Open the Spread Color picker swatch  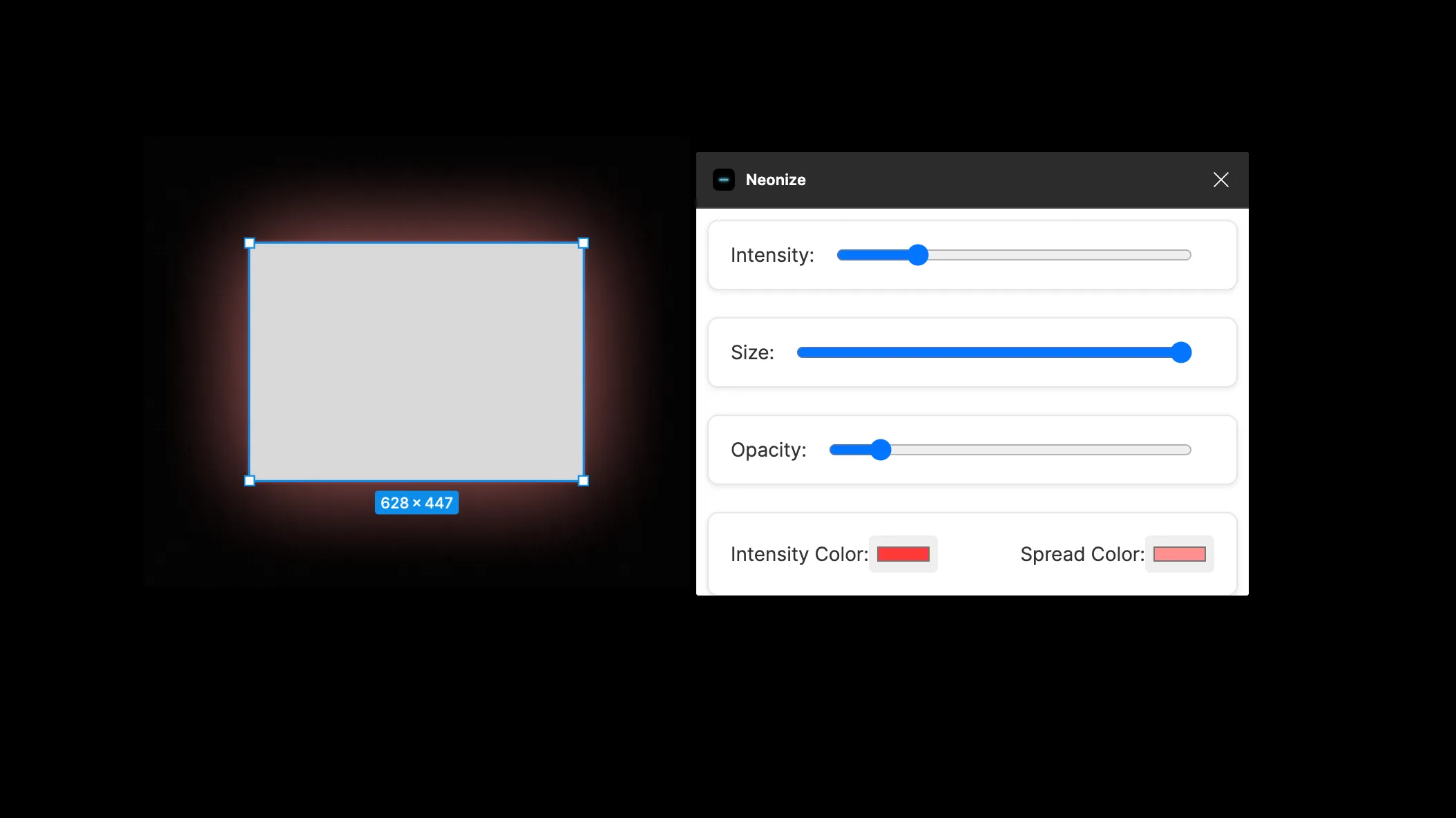click(1179, 554)
